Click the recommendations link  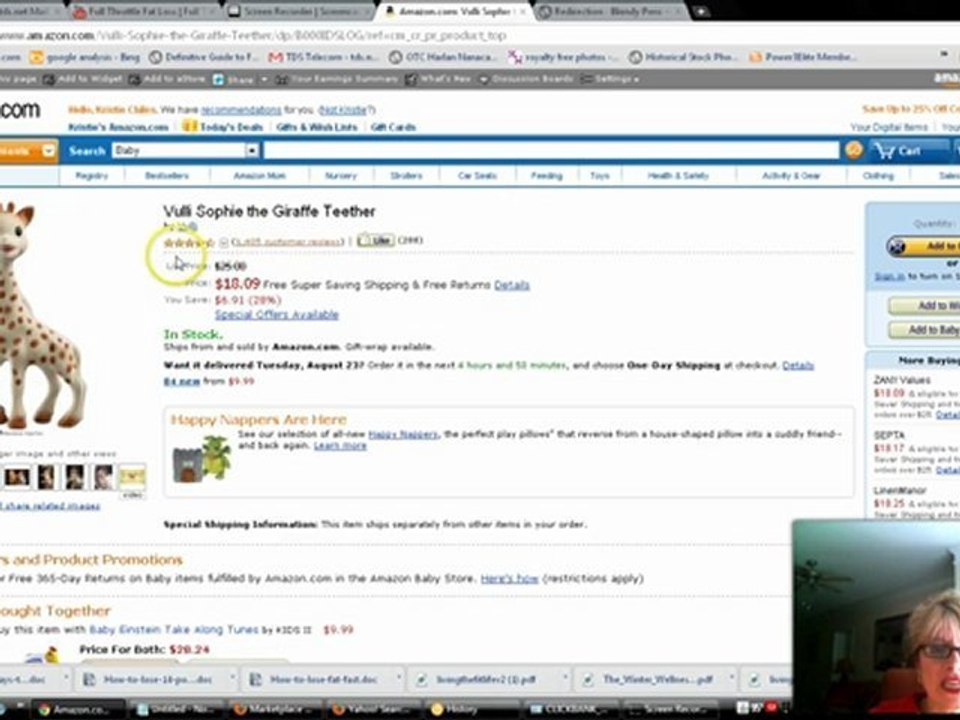241,110
